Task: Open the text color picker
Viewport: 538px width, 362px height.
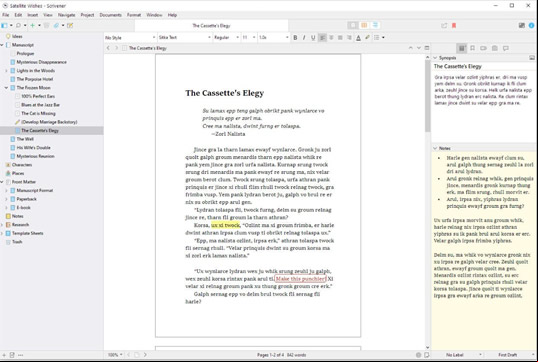Action: tap(358, 38)
